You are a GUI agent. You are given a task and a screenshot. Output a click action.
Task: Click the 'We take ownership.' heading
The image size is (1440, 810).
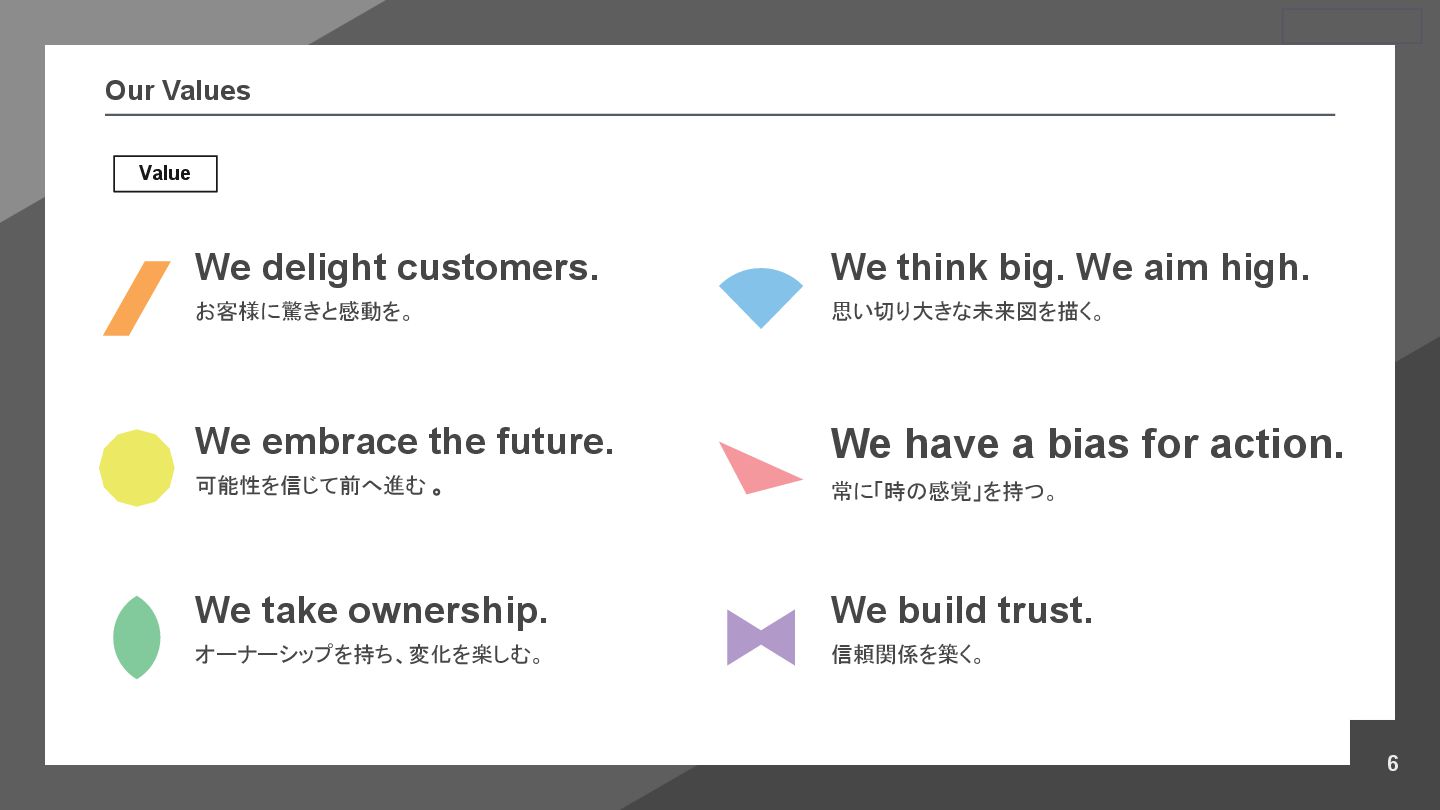pyautogui.click(x=371, y=610)
